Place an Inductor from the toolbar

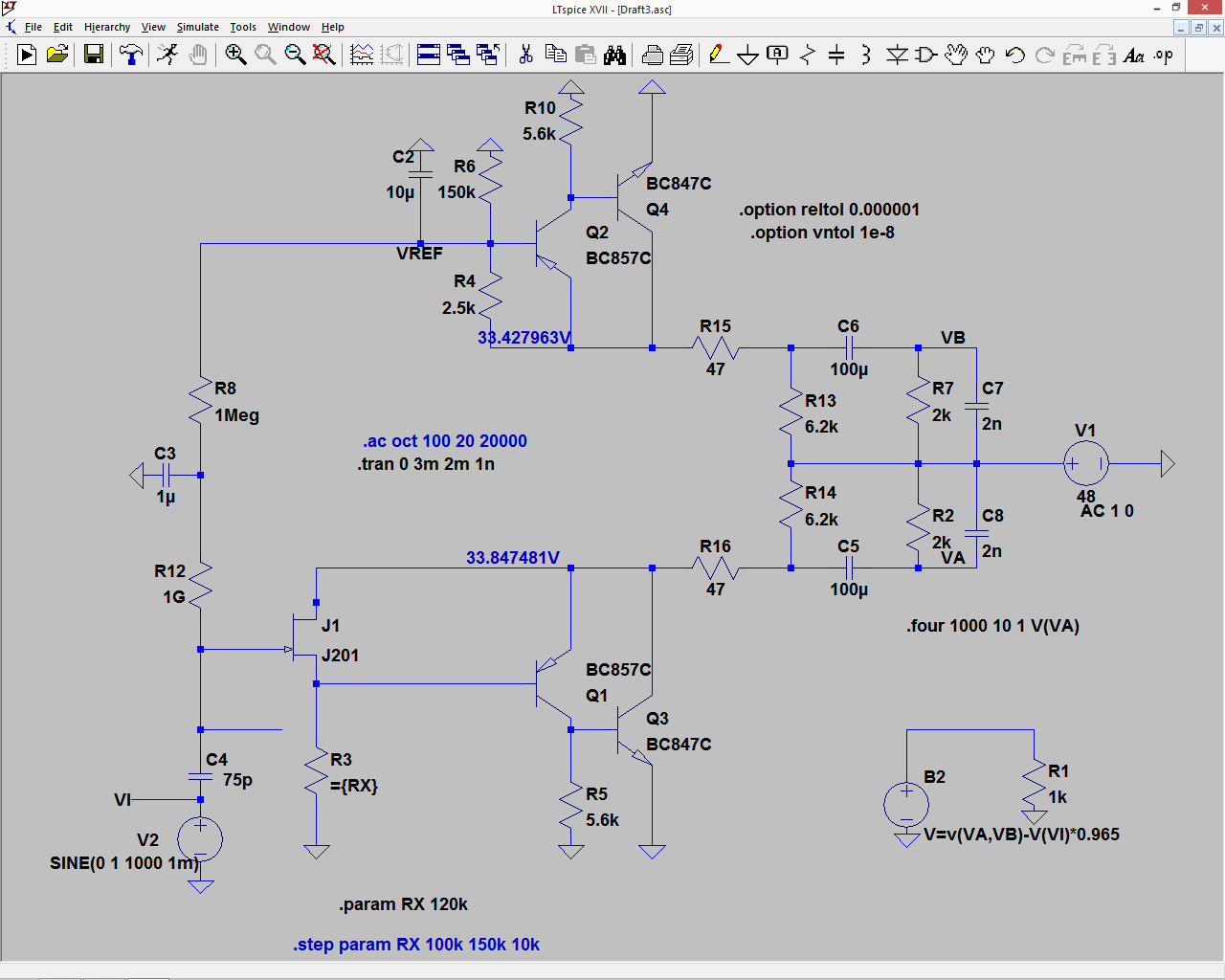866,55
